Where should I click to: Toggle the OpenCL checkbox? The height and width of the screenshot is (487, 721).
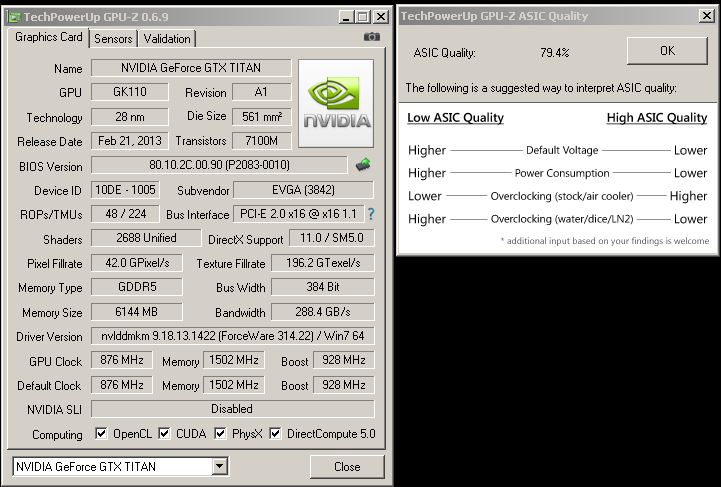coord(101,433)
